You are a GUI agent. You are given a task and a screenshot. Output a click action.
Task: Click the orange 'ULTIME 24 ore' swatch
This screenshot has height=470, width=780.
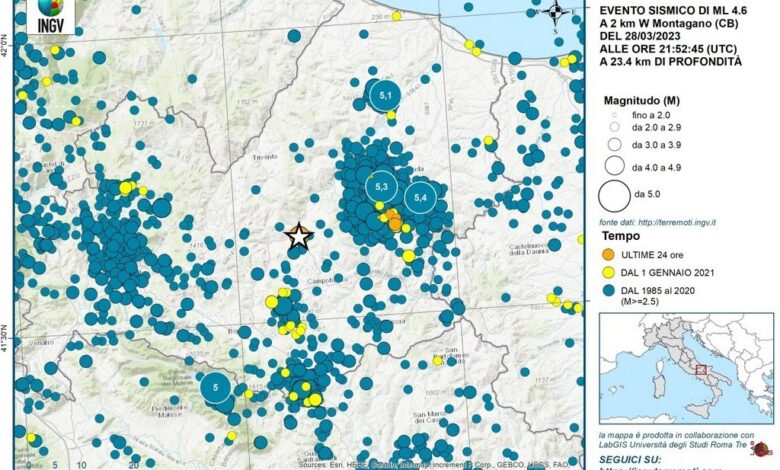point(608,254)
